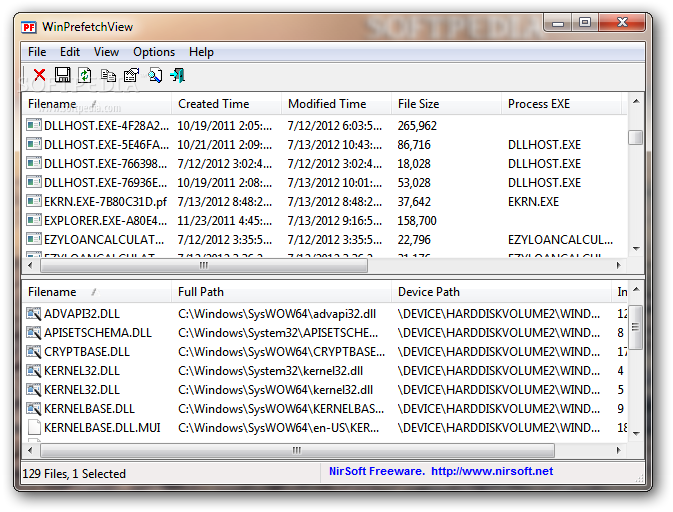Click upper pane horizontal scroll right arrow
This screenshot has height=512, width=673.
tap(618, 265)
